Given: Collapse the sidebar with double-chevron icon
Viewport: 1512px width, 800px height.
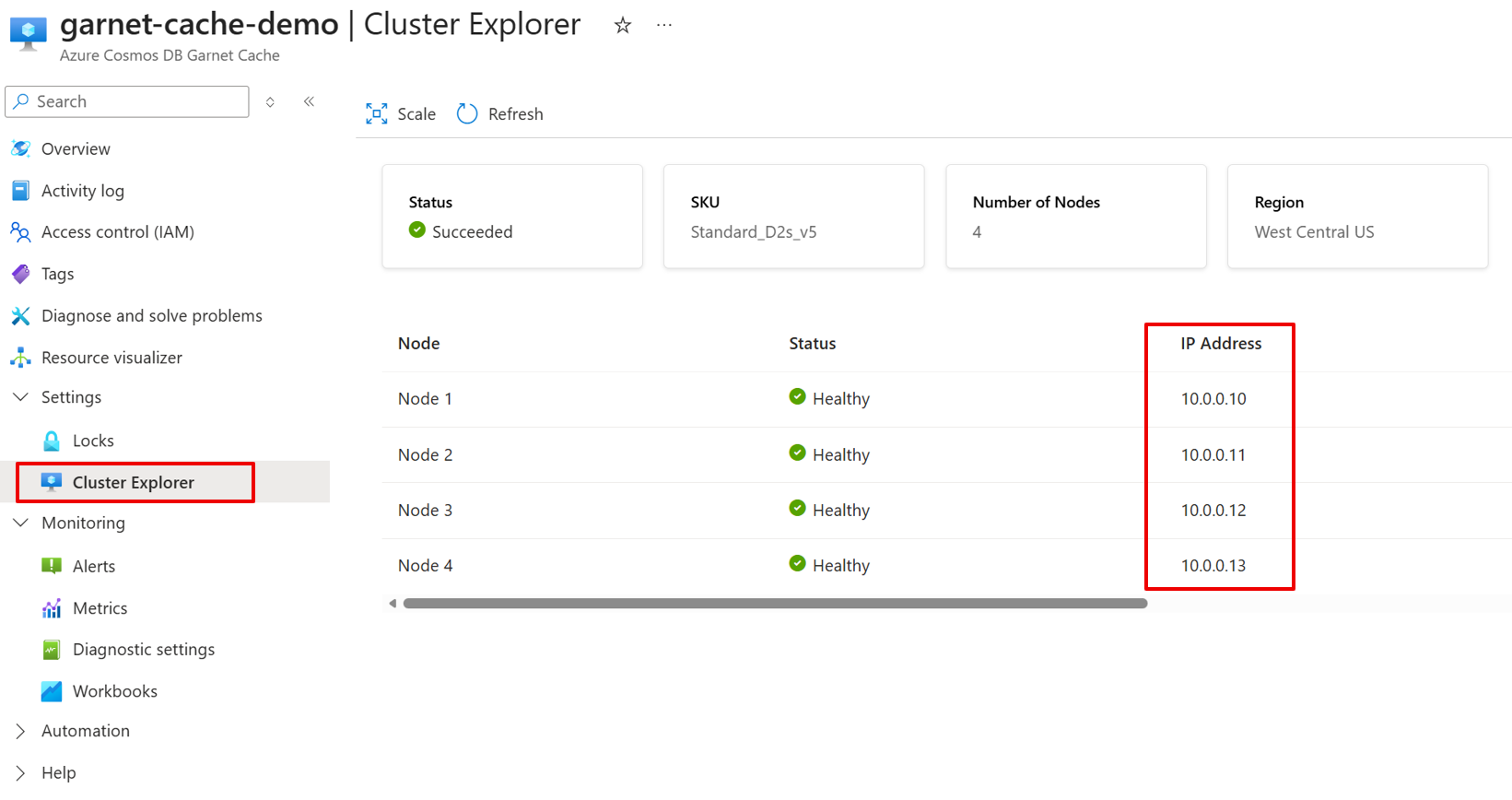Looking at the screenshot, I should tap(310, 101).
